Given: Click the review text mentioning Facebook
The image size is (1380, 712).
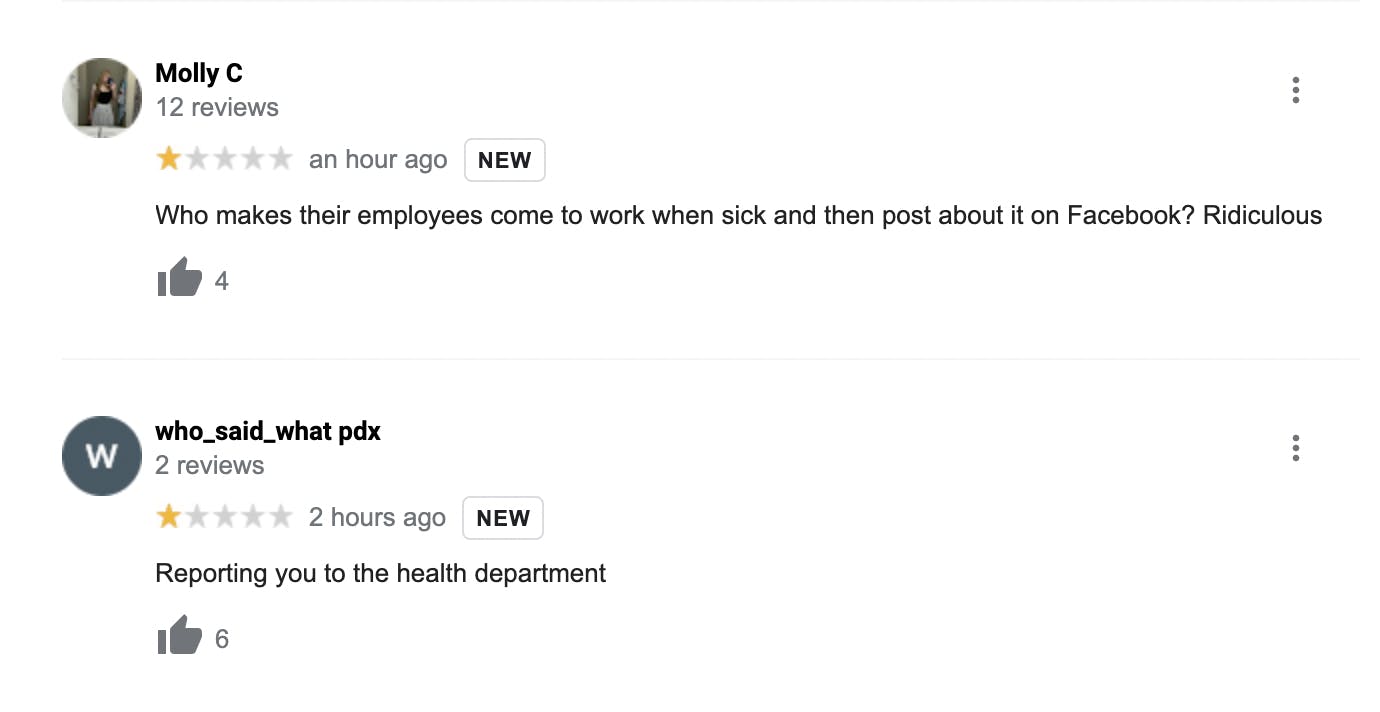Looking at the screenshot, I should click(x=739, y=215).
